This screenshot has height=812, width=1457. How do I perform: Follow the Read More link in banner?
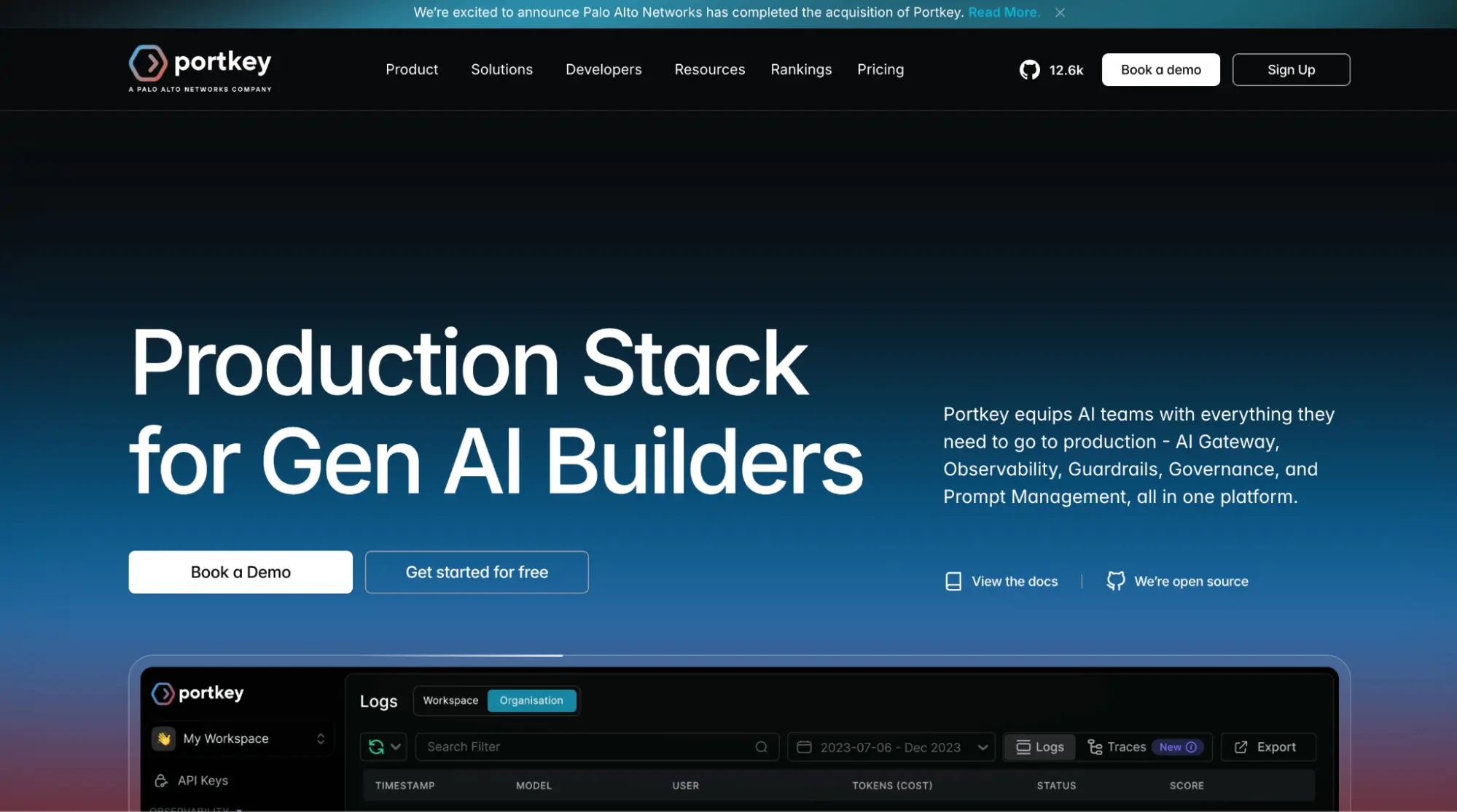click(1004, 12)
